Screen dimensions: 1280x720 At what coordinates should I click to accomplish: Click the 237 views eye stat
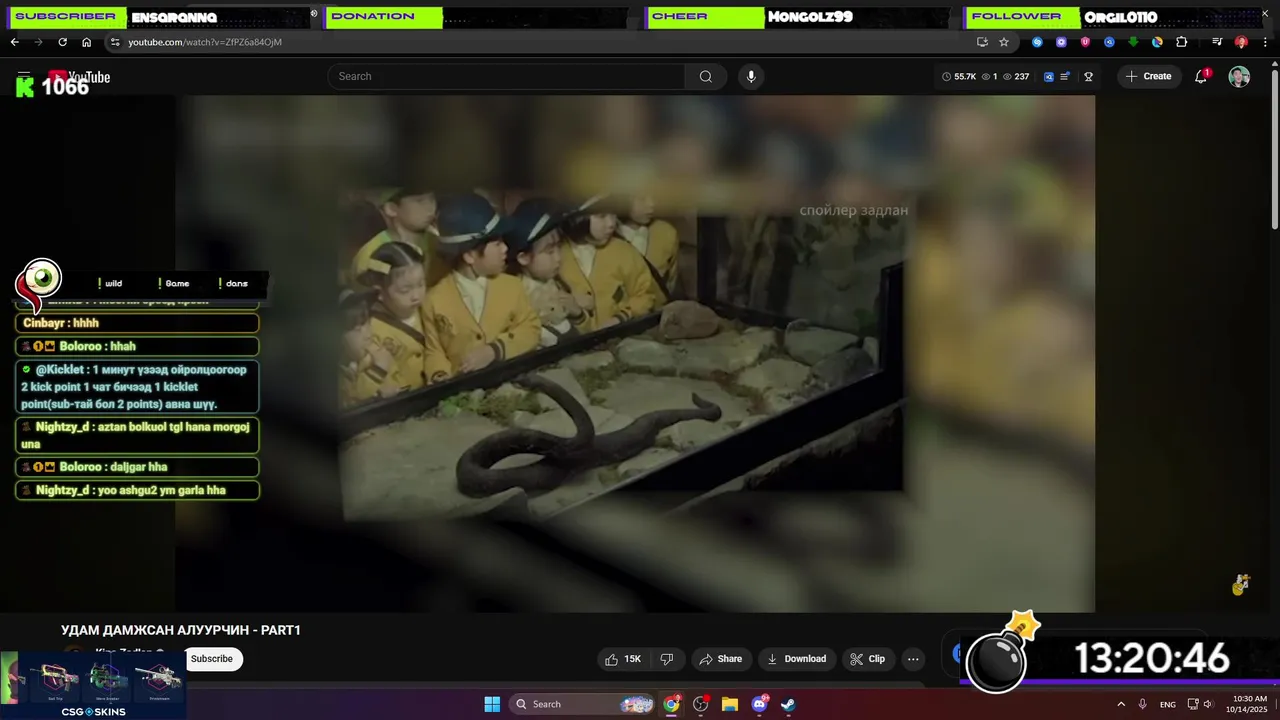pos(1016,76)
